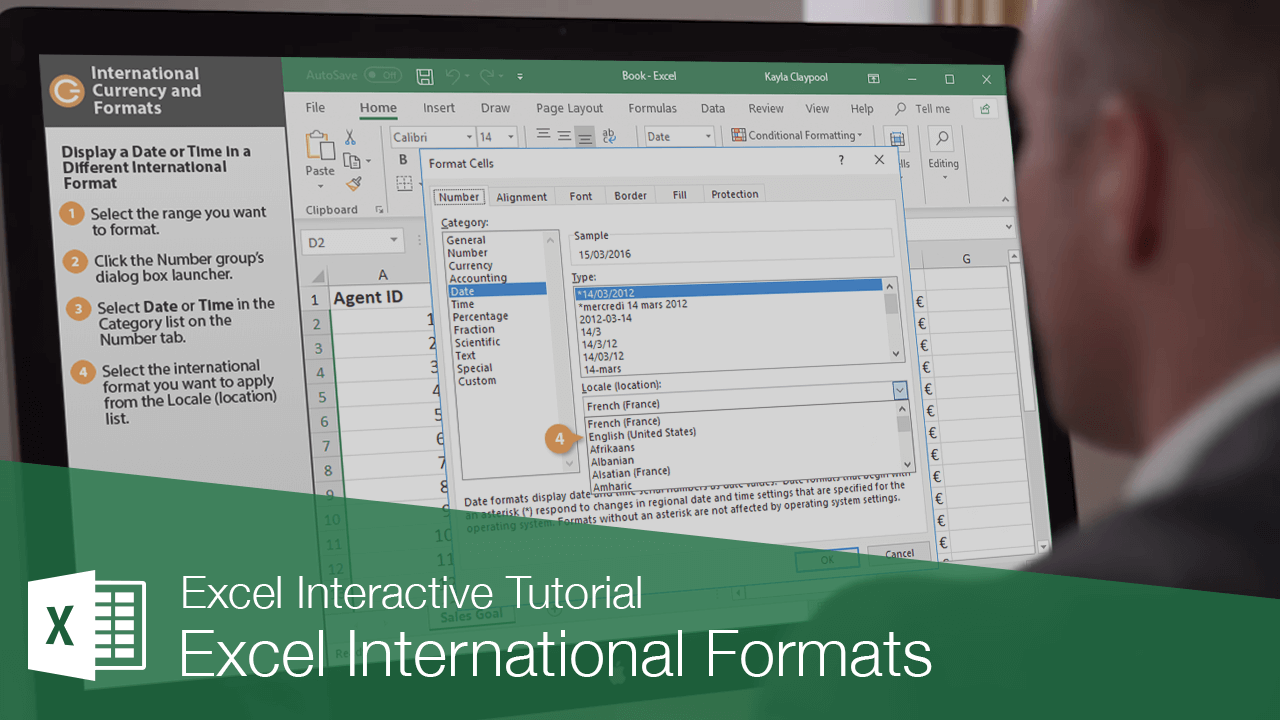Click the Type list scrollbar down arrow
Image resolution: width=1280 pixels, height=720 pixels.
(895, 353)
